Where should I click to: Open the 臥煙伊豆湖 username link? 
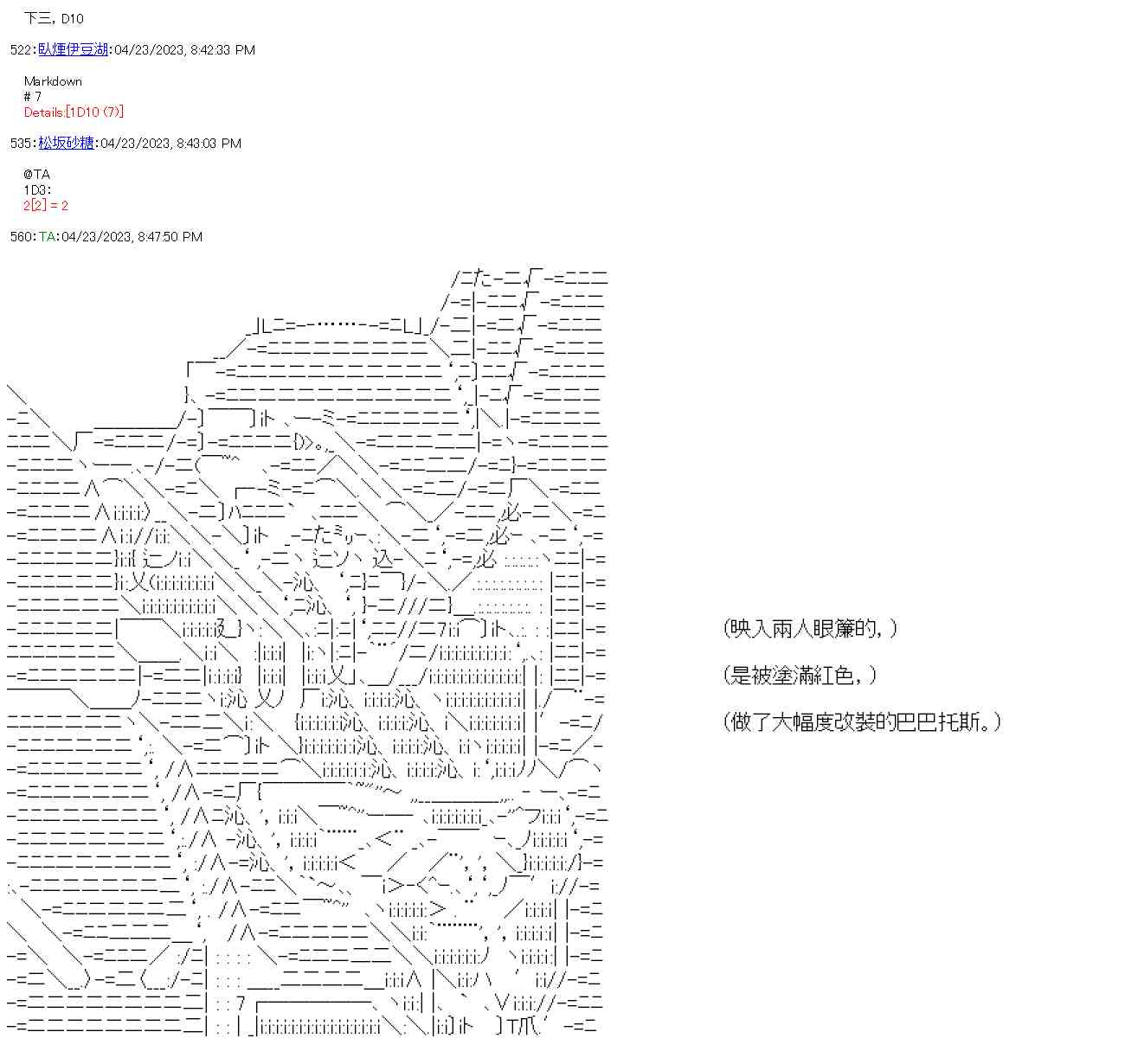point(73,50)
